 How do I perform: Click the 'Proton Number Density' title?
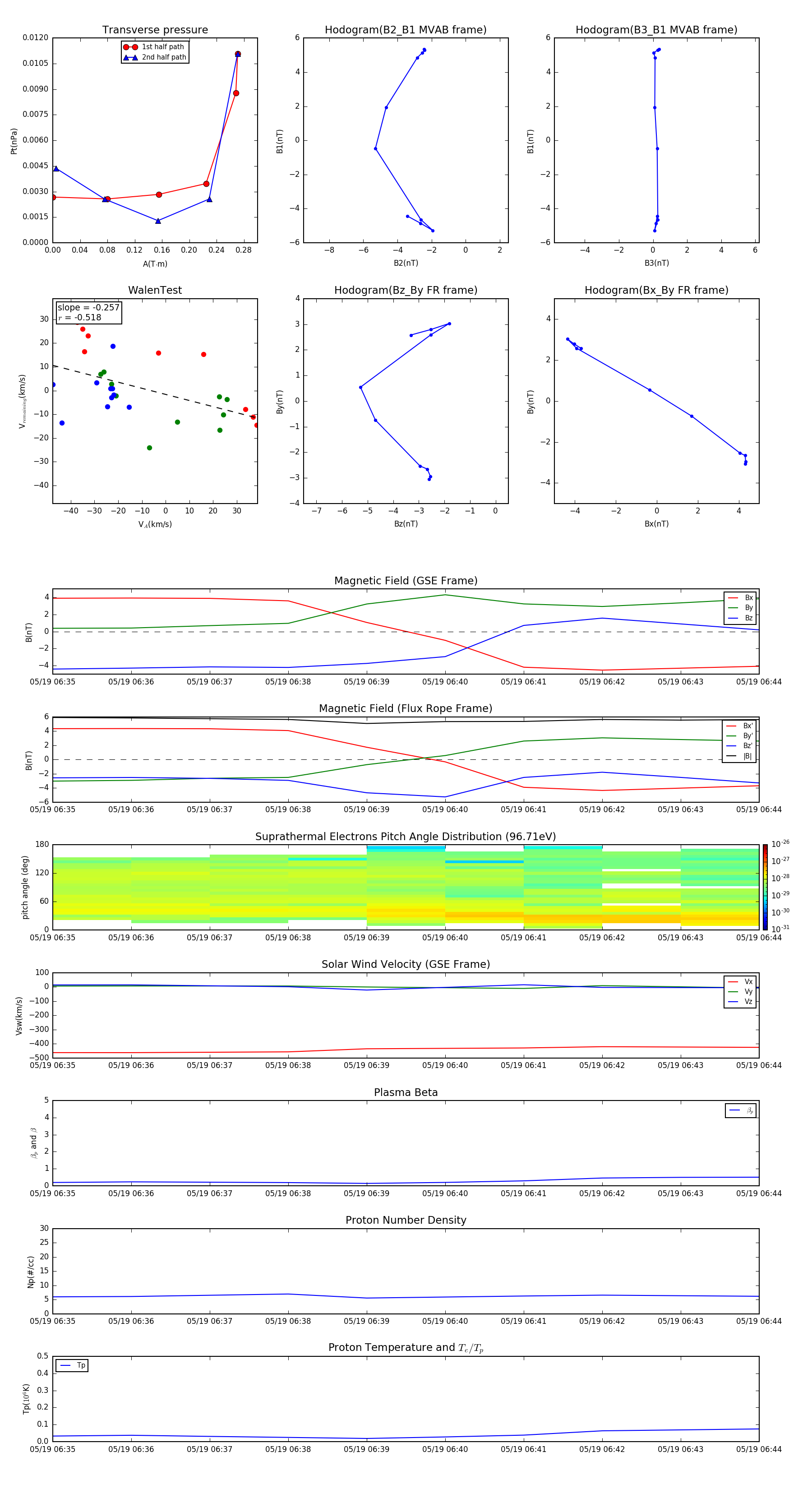[x=406, y=1220]
